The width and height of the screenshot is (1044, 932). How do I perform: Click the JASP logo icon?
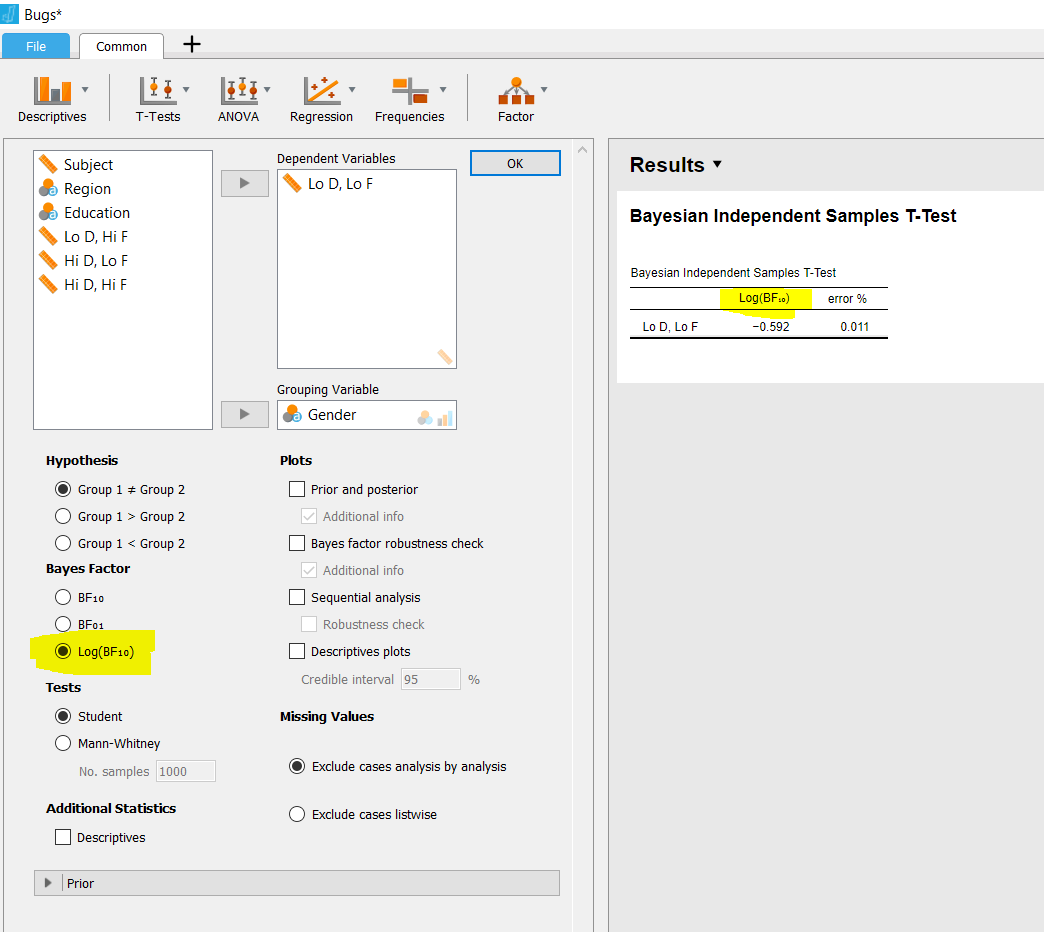tap(10, 14)
